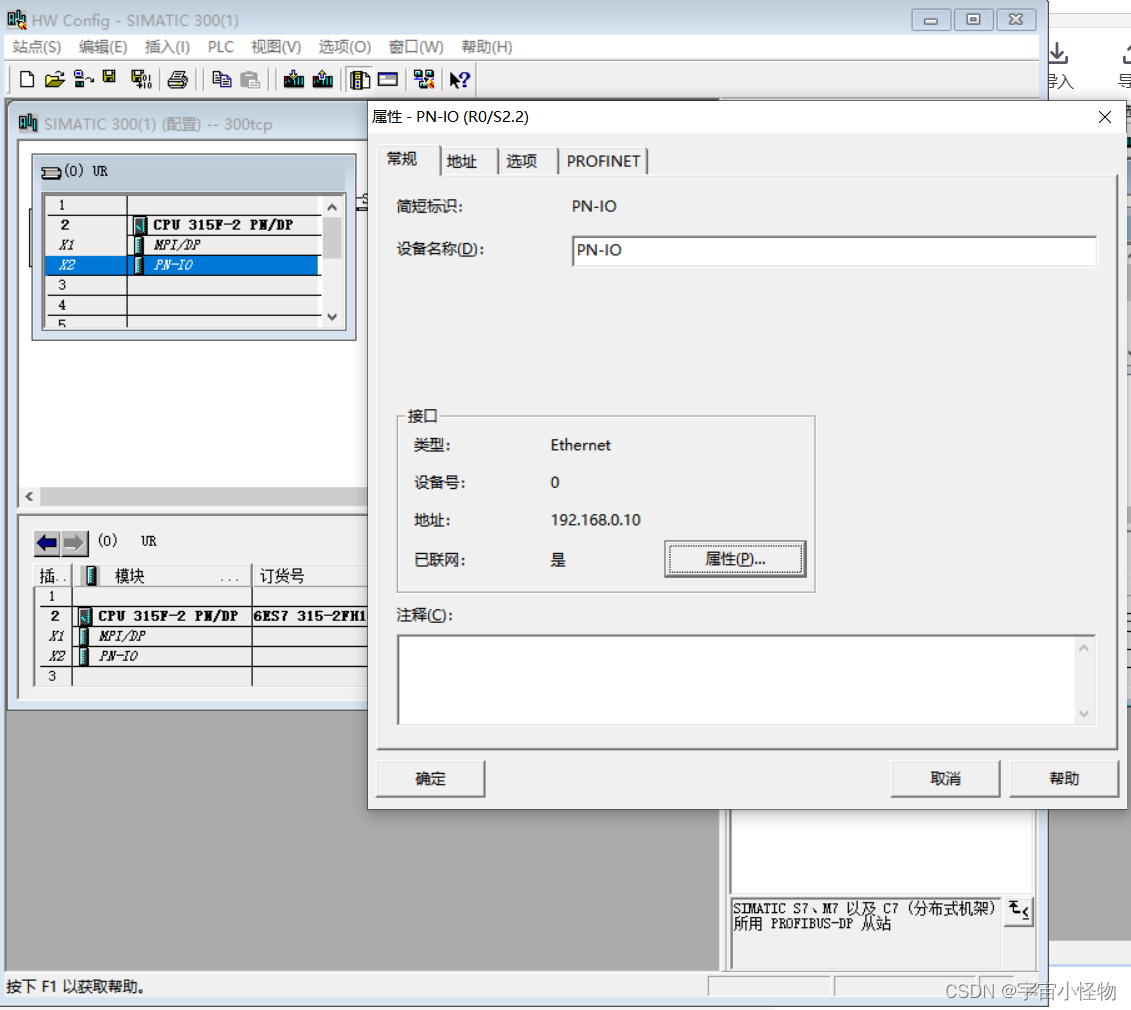Open the 窗口(W) menu
Viewport: 1131px width, 1010px height.
416,47
